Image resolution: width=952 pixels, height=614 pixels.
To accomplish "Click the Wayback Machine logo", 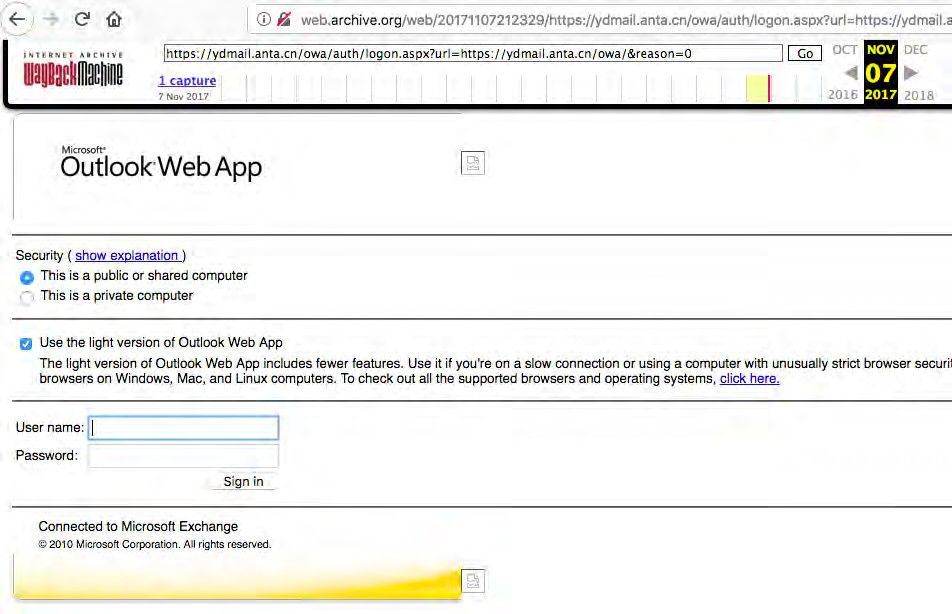I will pos(73,70).
